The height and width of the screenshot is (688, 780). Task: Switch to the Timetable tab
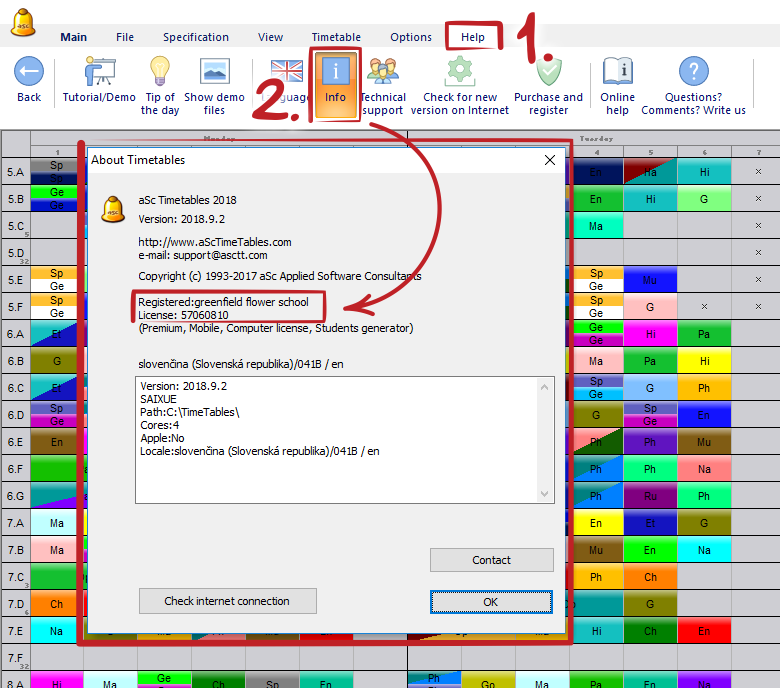click(x=336, y=37)
